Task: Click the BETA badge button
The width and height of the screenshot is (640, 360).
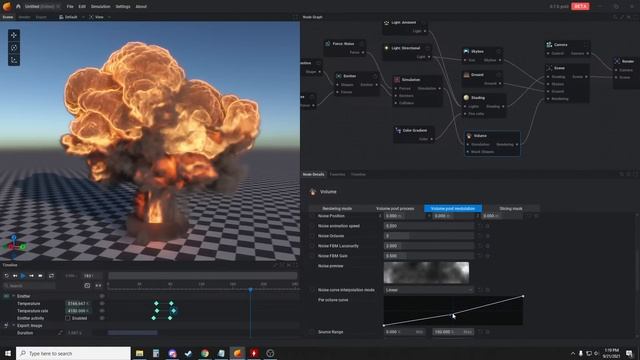Action: [x=580, y=6]
